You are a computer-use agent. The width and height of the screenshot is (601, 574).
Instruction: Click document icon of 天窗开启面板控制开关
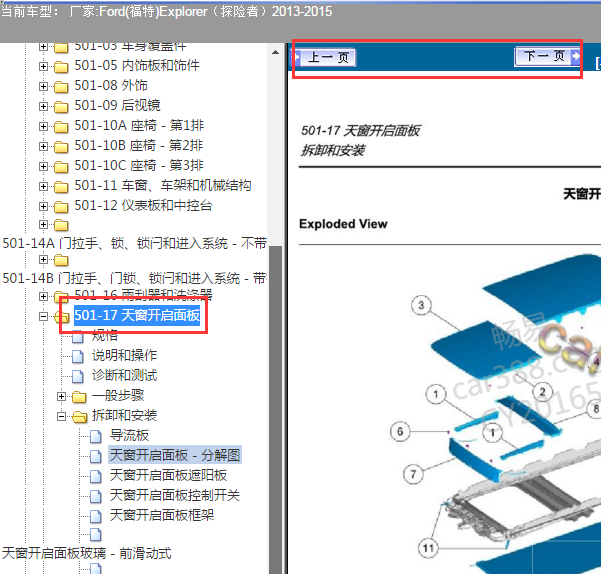[x=96, y=496]
